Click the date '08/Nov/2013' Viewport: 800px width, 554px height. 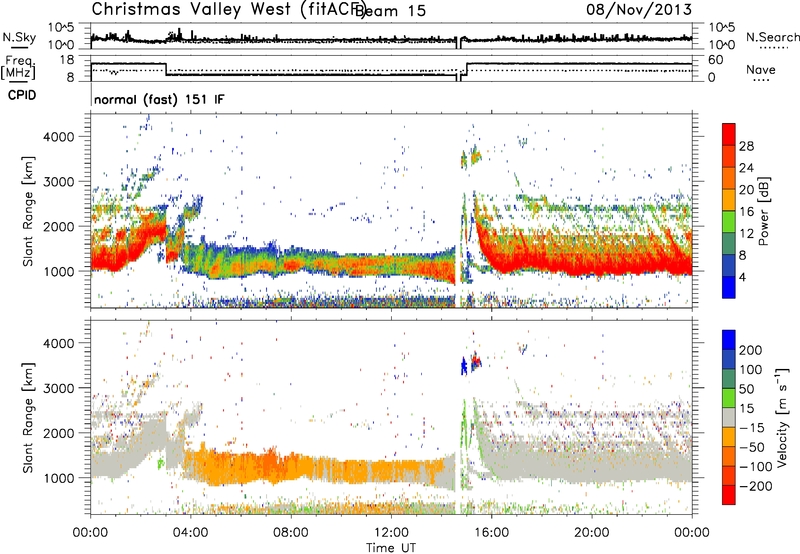639,10
